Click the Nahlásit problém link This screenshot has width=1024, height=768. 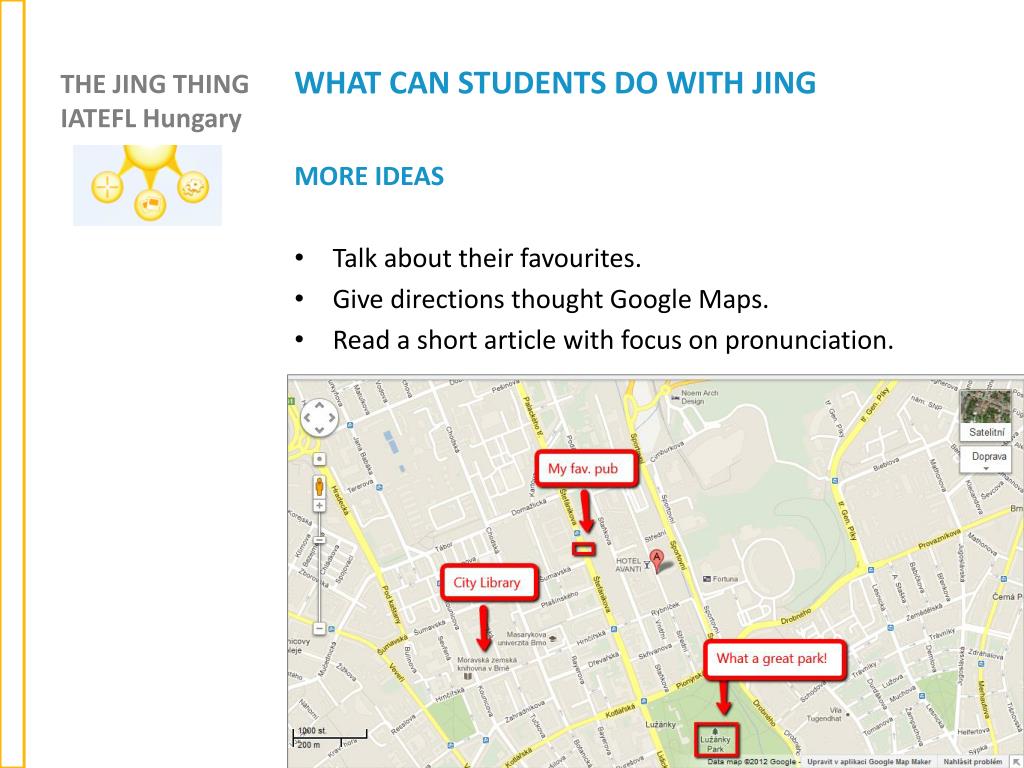[x=972, y=761]
